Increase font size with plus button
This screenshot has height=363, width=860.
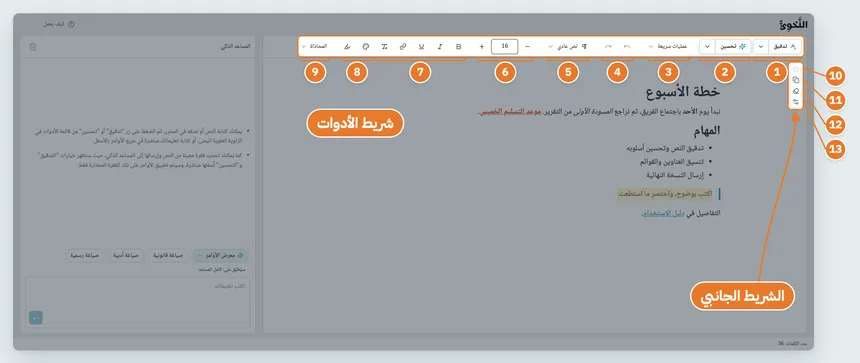(482, 47)
